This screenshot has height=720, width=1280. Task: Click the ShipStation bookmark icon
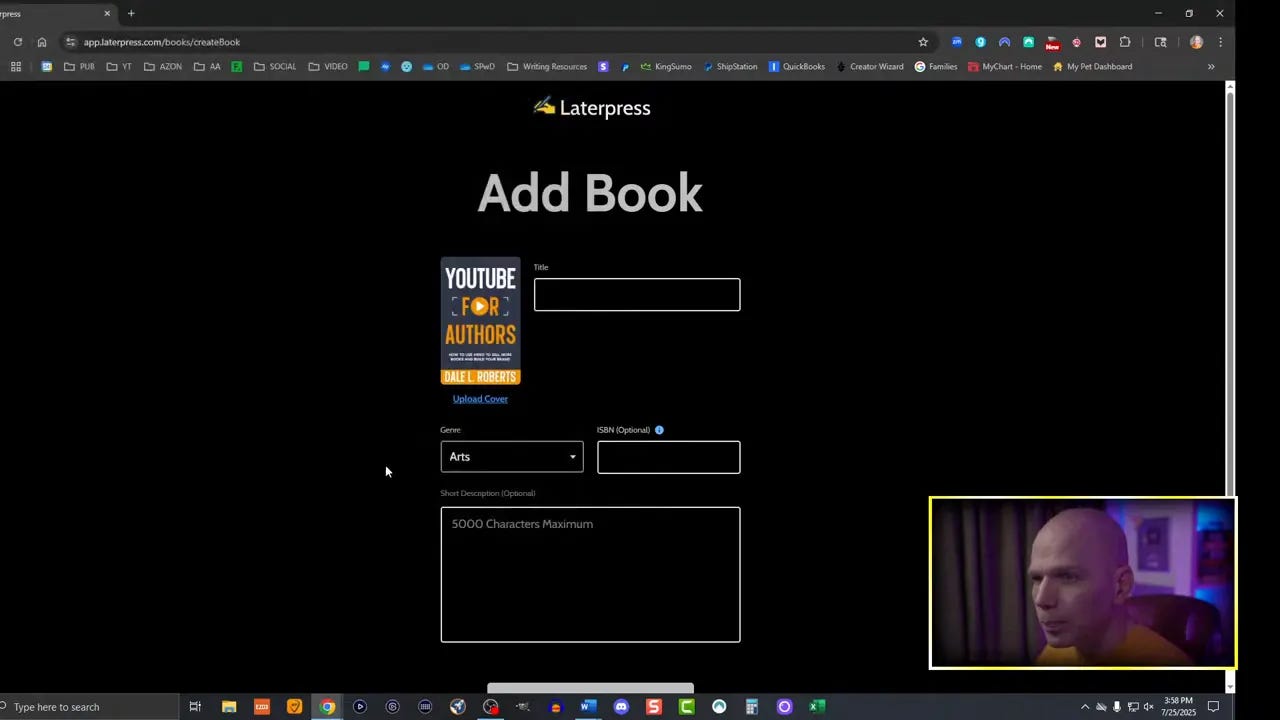730,66
